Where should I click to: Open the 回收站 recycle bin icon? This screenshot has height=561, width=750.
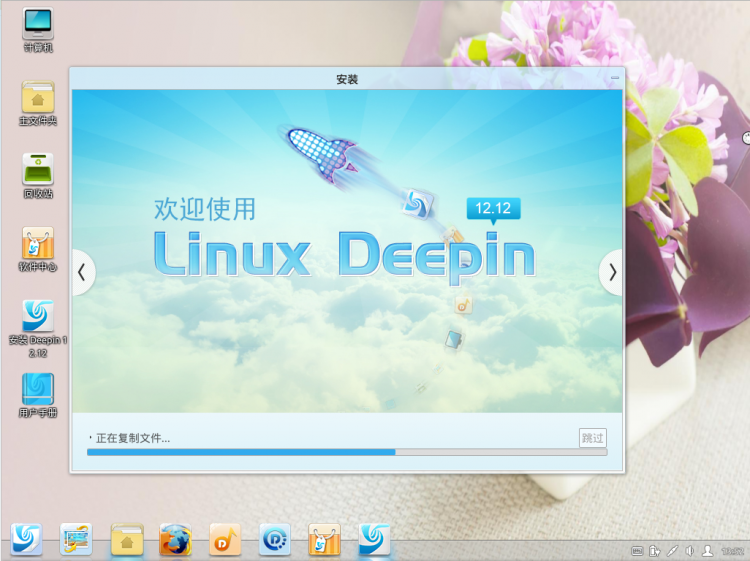tap(38, 176)
